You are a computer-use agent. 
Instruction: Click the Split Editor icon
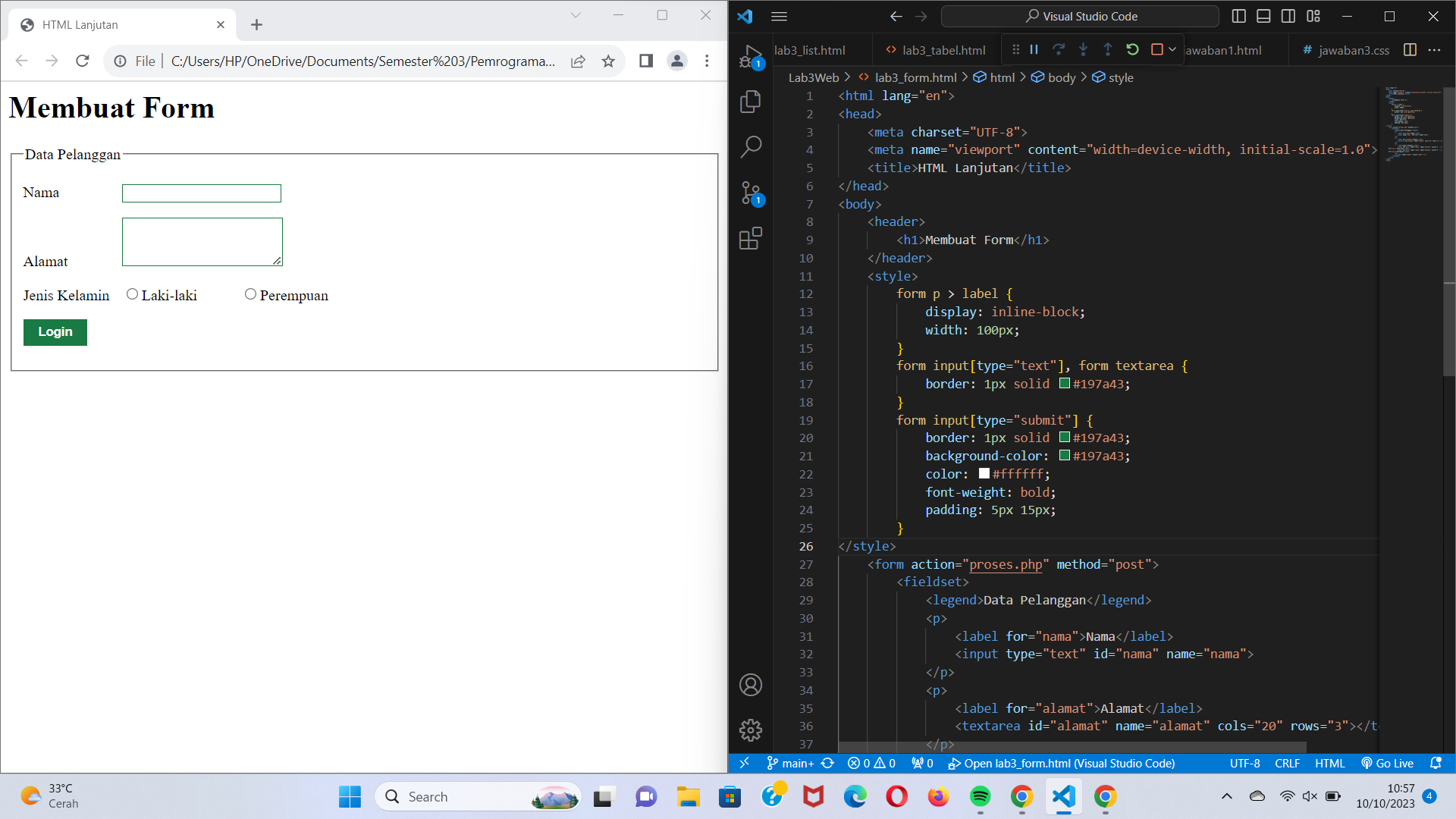pos(1410,50)
